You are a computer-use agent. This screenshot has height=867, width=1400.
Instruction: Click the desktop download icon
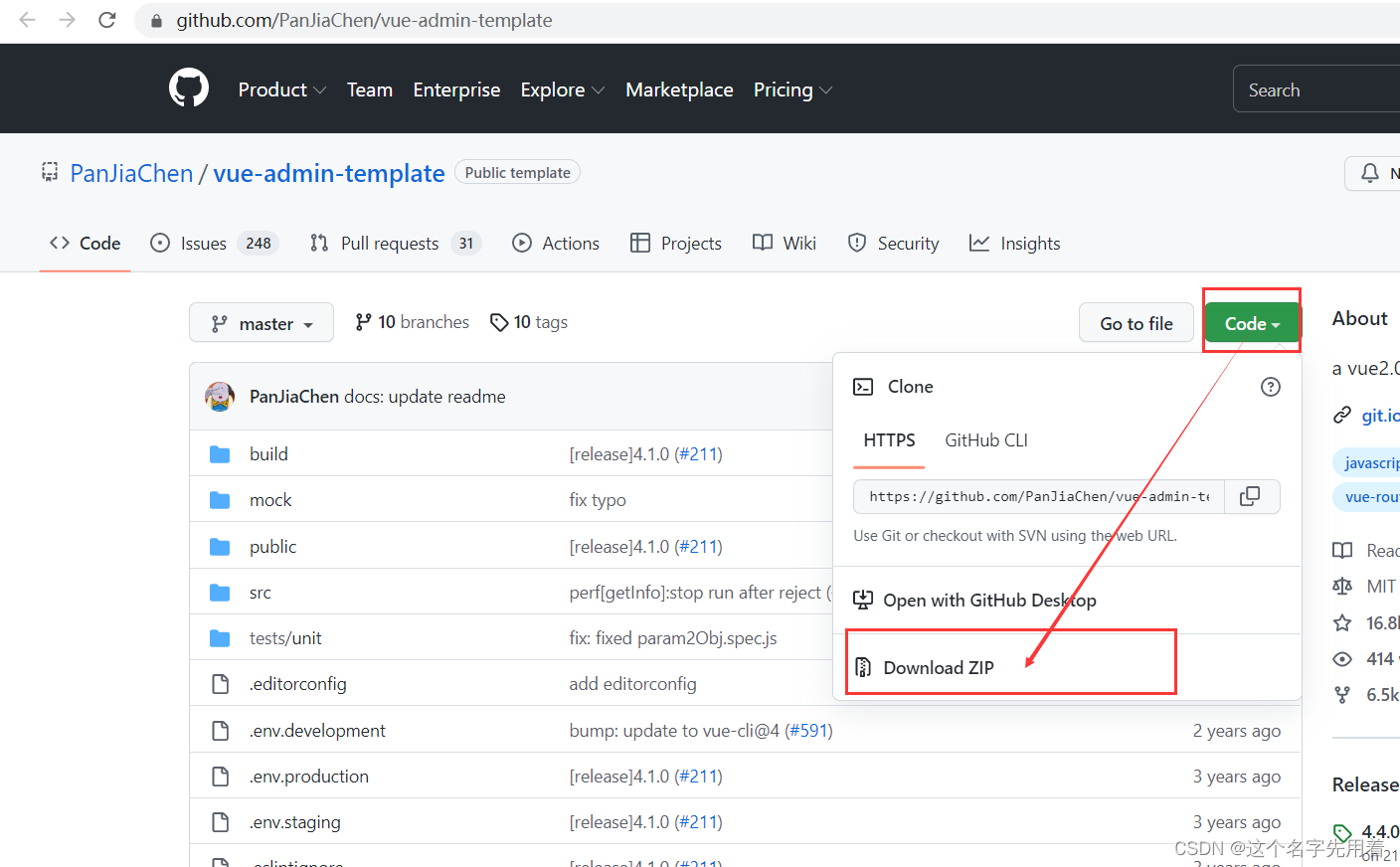click(863, 600)
